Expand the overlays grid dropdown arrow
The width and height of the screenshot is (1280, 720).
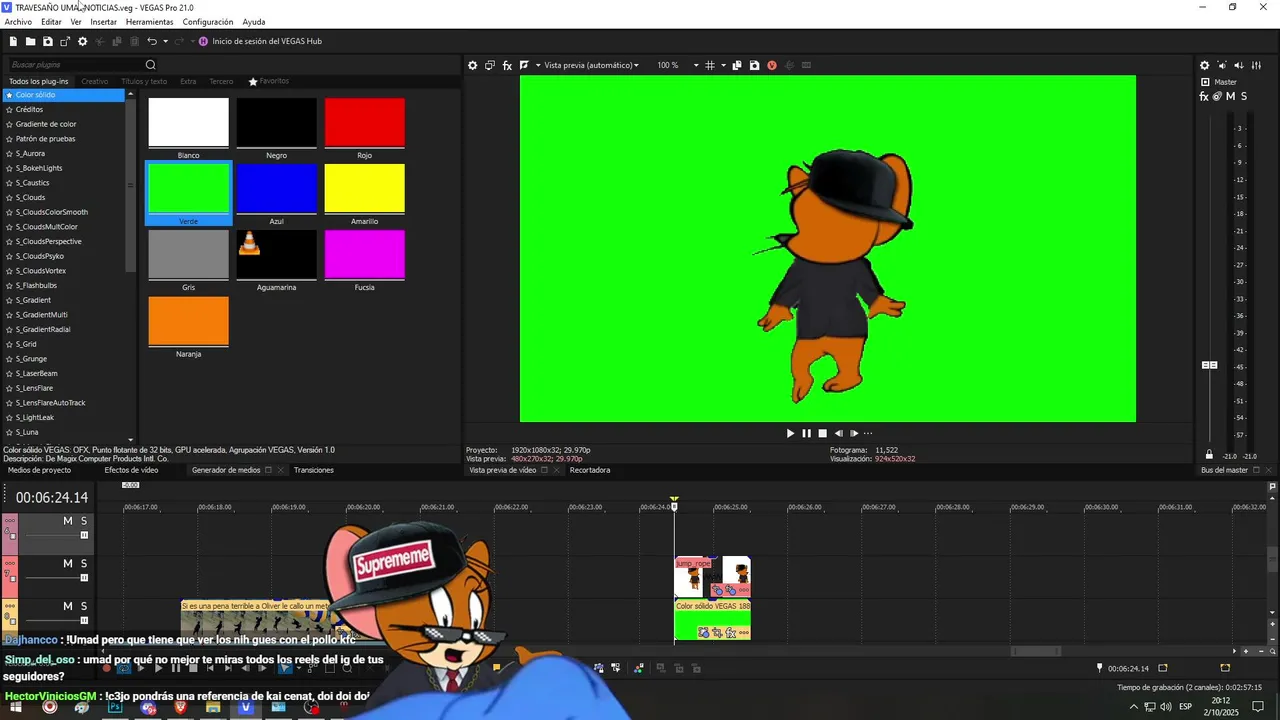722,65
